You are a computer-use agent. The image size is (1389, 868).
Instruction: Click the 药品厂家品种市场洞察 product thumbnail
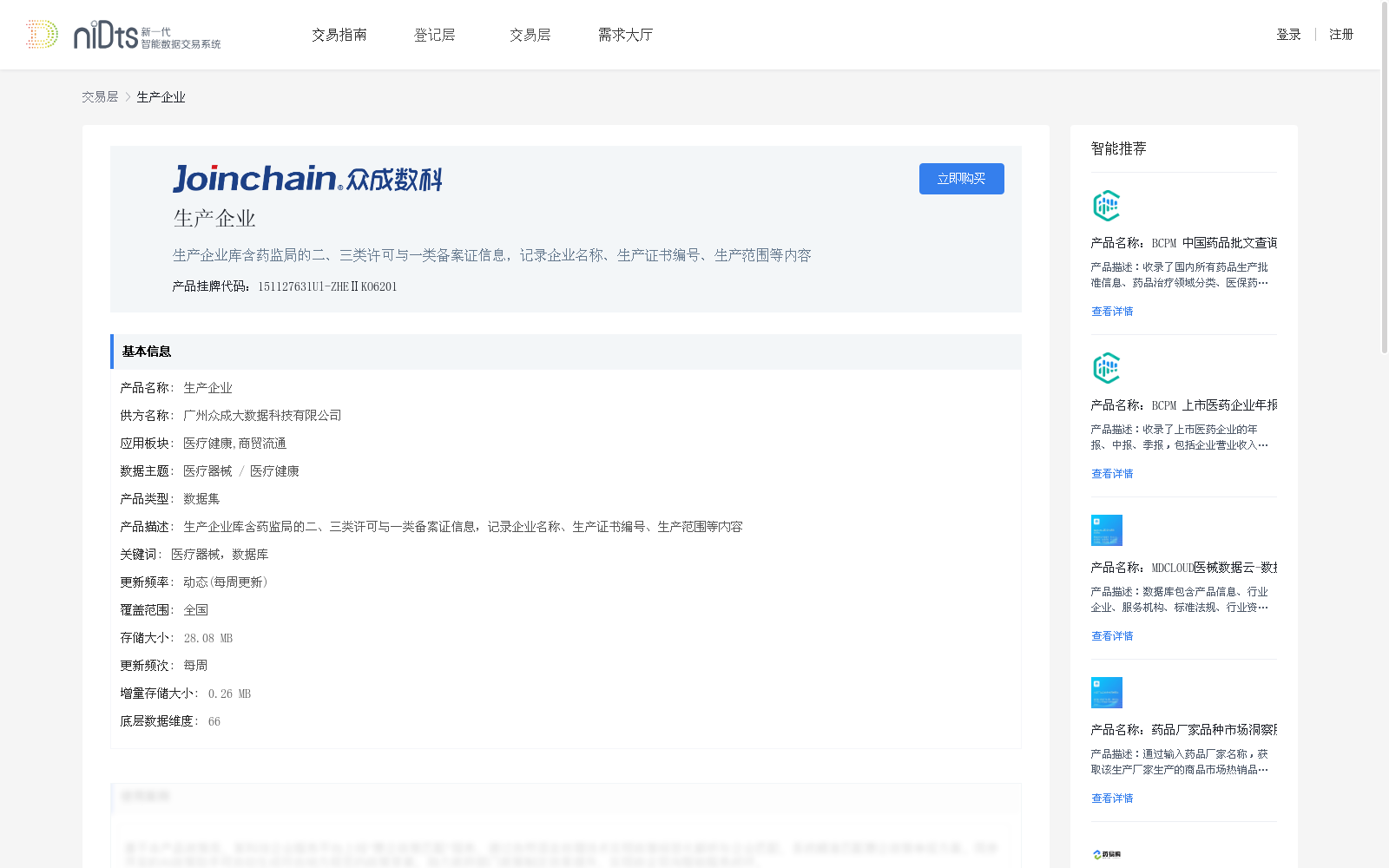[1107, 693]
